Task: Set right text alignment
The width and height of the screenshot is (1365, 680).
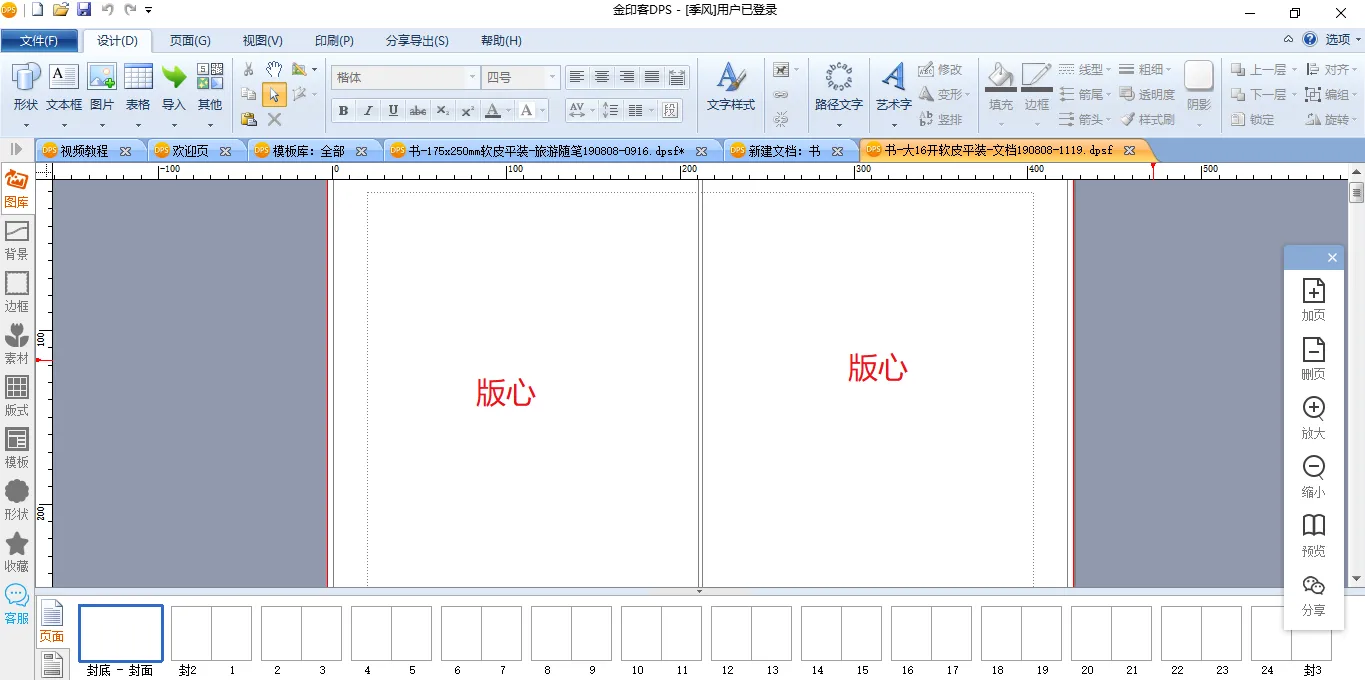Action: pos(627,77)
